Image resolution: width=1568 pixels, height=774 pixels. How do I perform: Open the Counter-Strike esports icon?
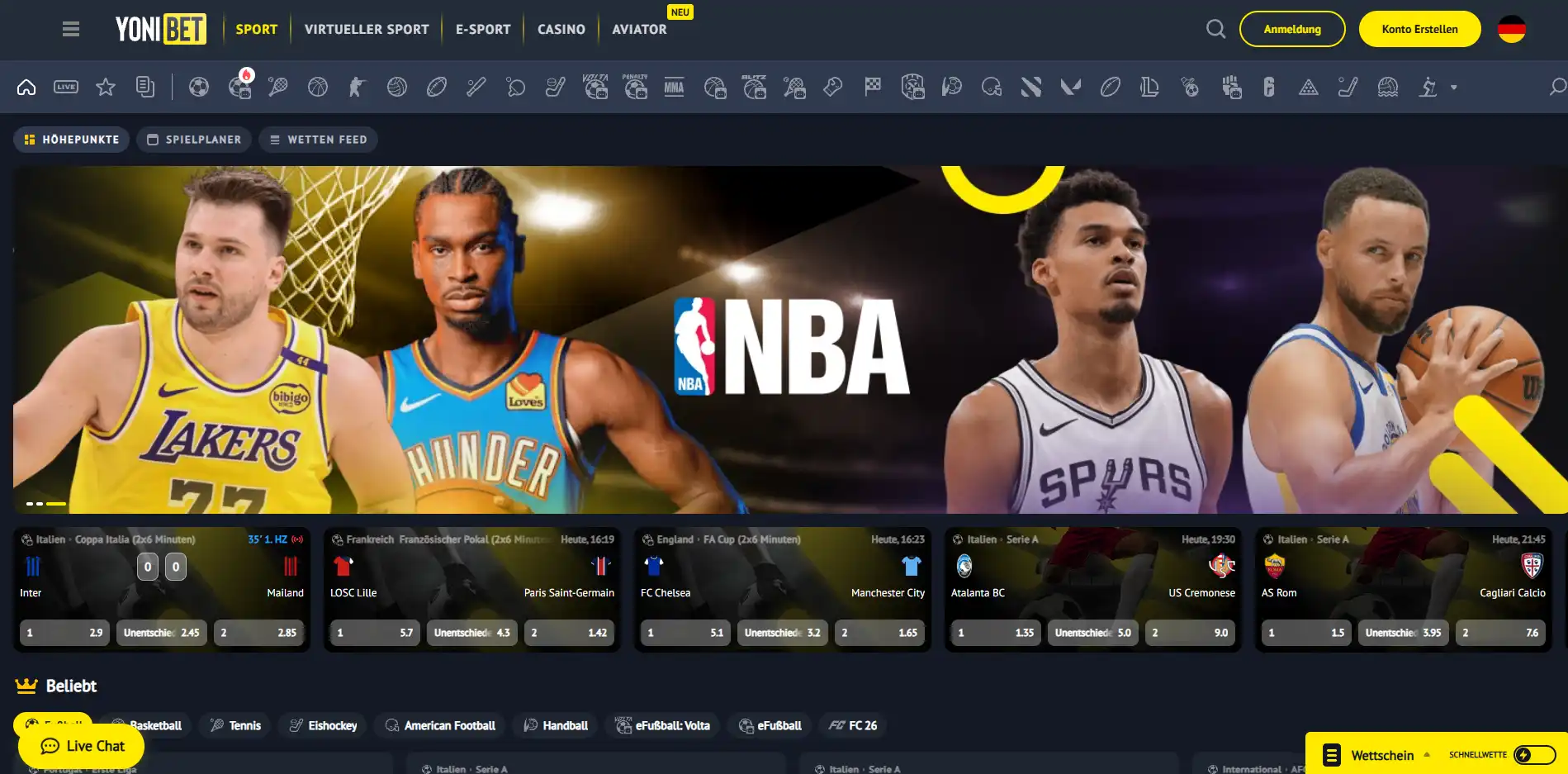click(358, 86)
